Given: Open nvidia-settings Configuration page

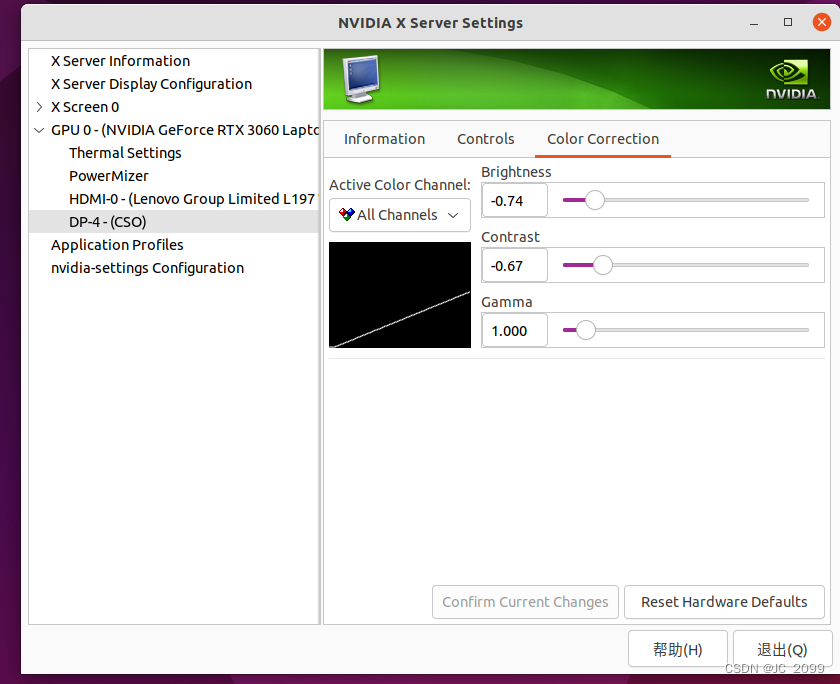Looking at the screenshot, I should coord(147,268).
